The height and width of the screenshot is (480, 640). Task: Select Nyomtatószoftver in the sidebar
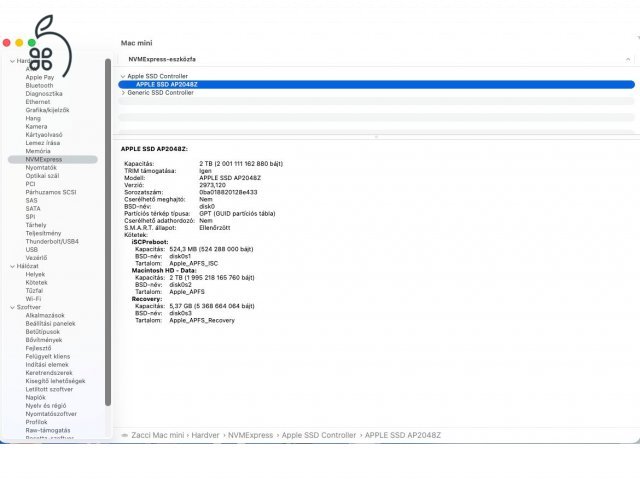coord(51,413)
